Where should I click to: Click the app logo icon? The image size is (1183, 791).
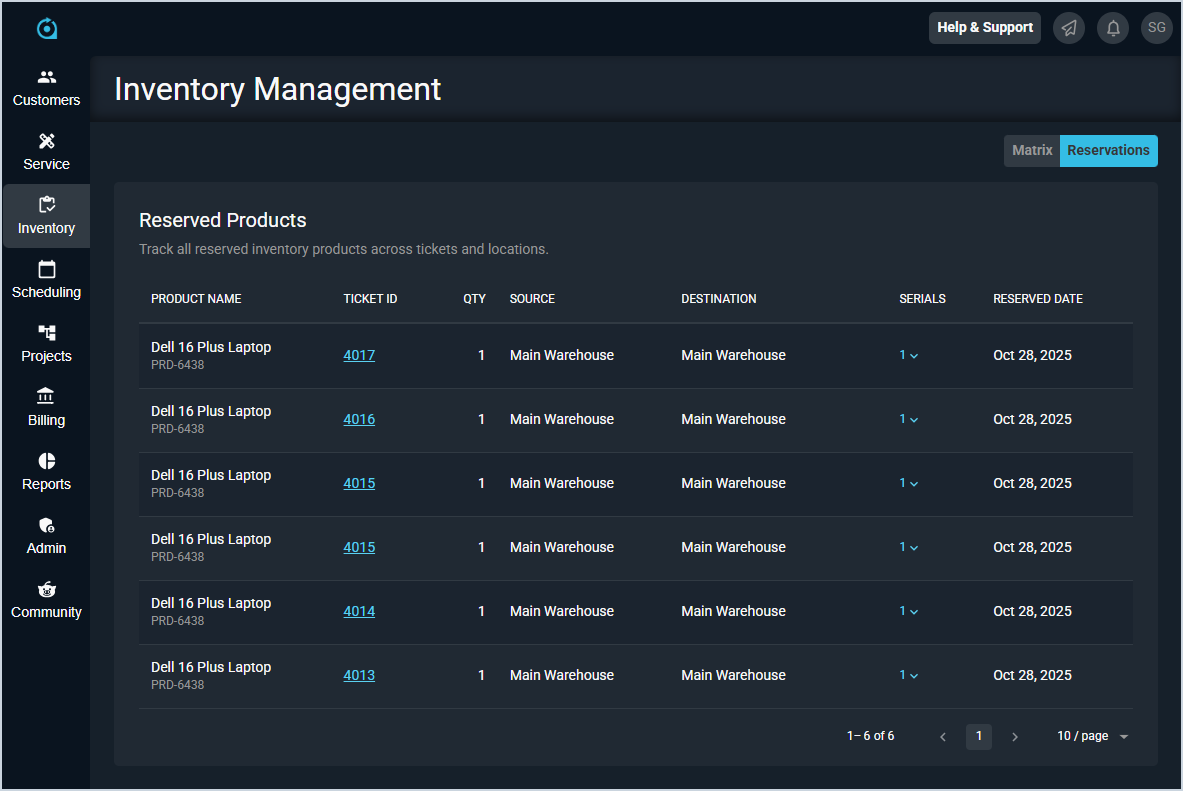pos(47,29)
